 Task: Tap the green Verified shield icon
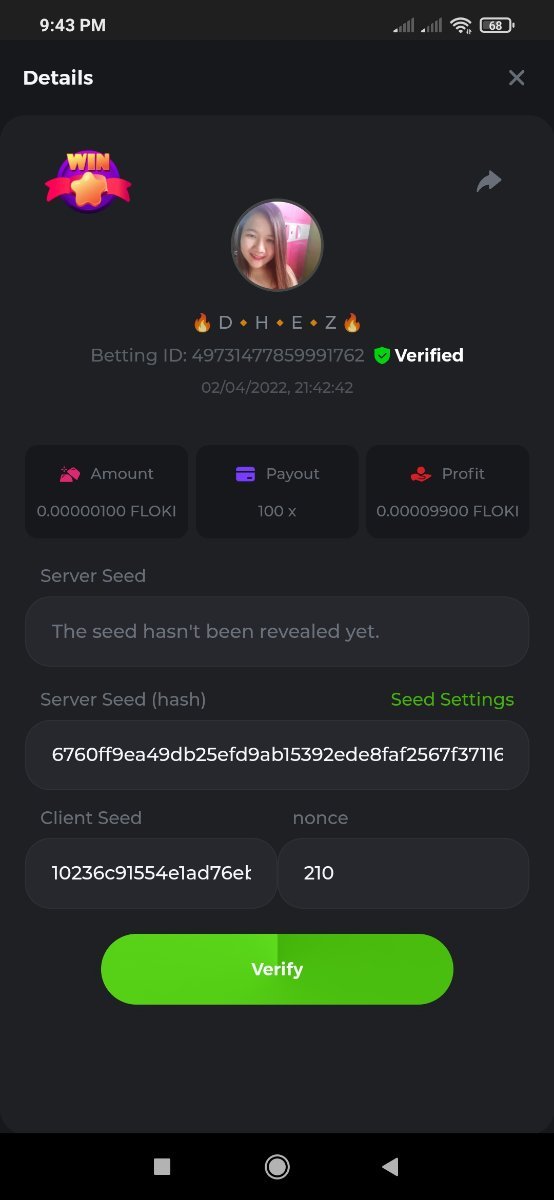pos(381,355)
